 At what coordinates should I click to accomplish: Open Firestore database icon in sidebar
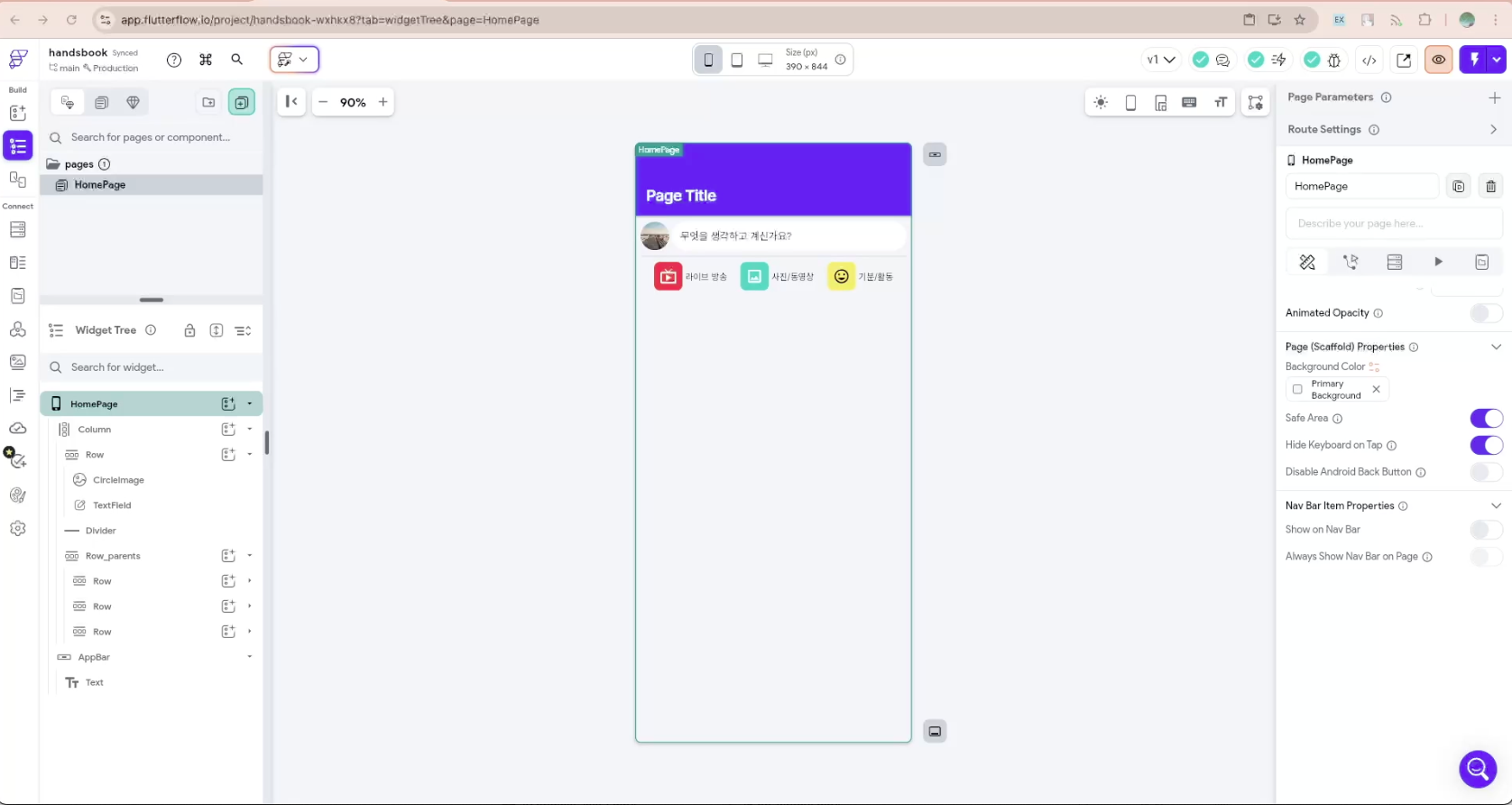click(x=17, y=230)
